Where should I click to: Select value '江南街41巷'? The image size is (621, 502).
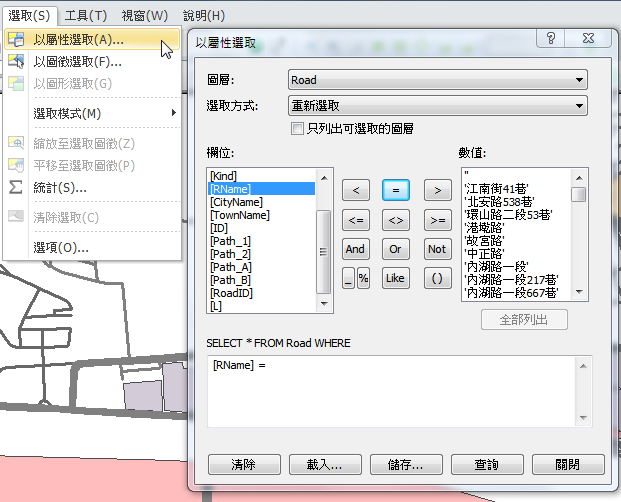[x=516, y=189]
